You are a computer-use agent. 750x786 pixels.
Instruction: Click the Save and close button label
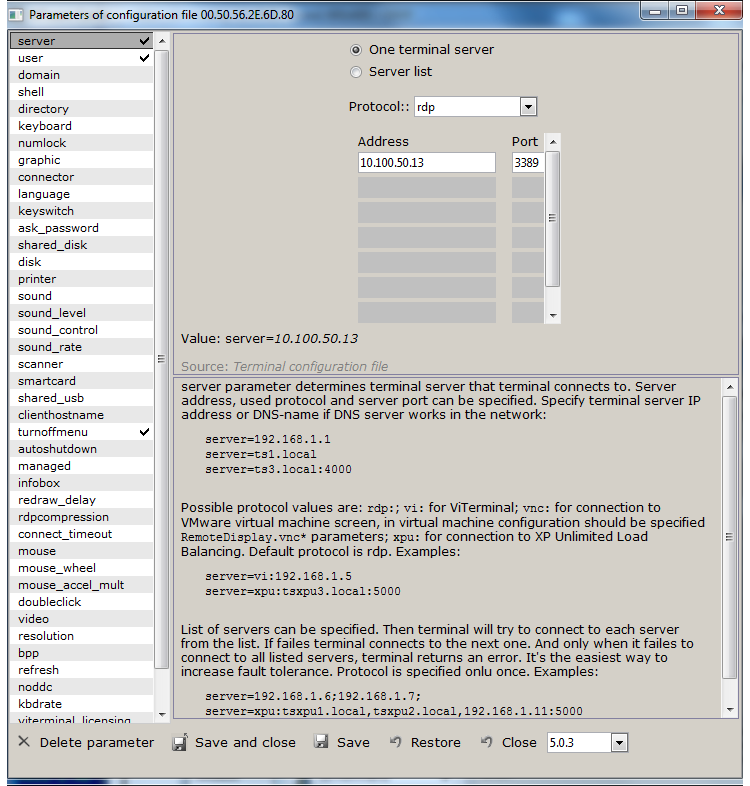click(245, 742)
